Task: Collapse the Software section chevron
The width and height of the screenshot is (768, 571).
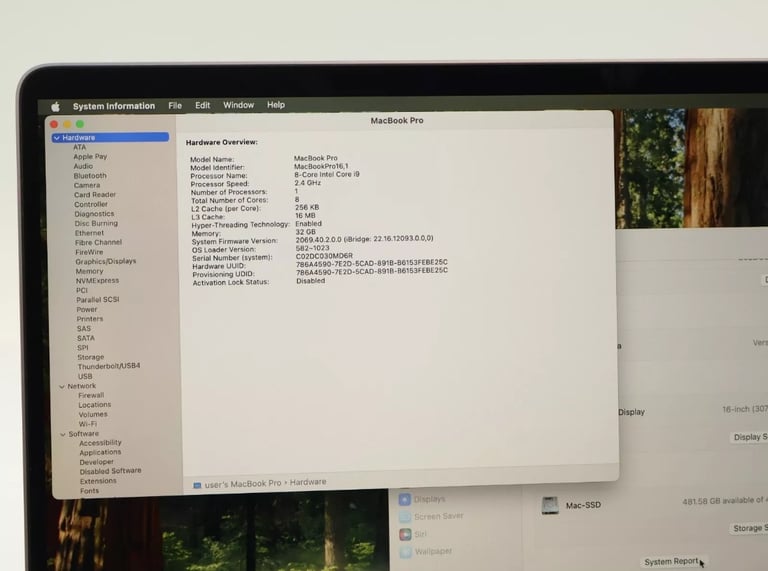Action: click(x=63, y=434)
